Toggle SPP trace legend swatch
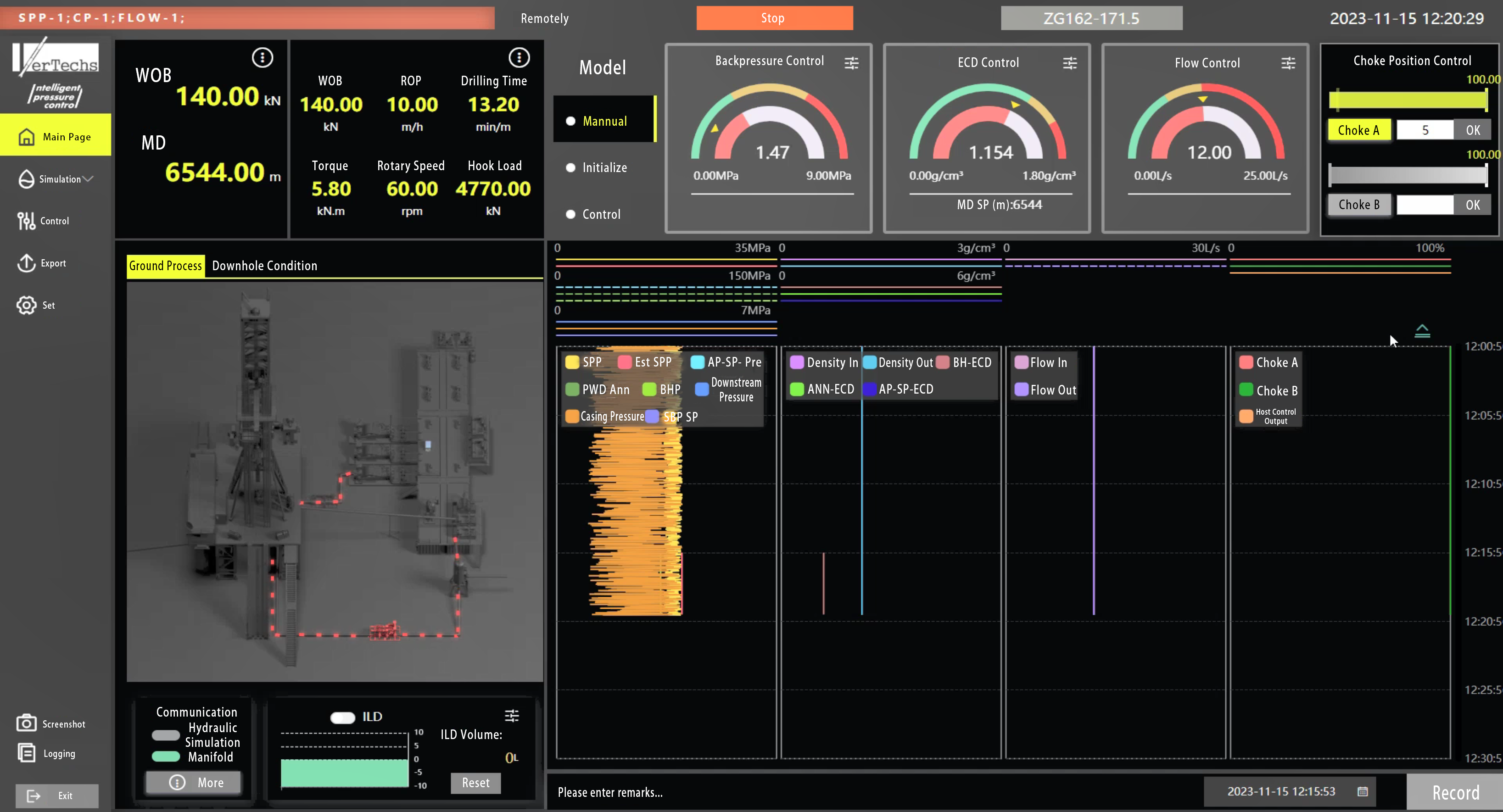 (572, 362)
